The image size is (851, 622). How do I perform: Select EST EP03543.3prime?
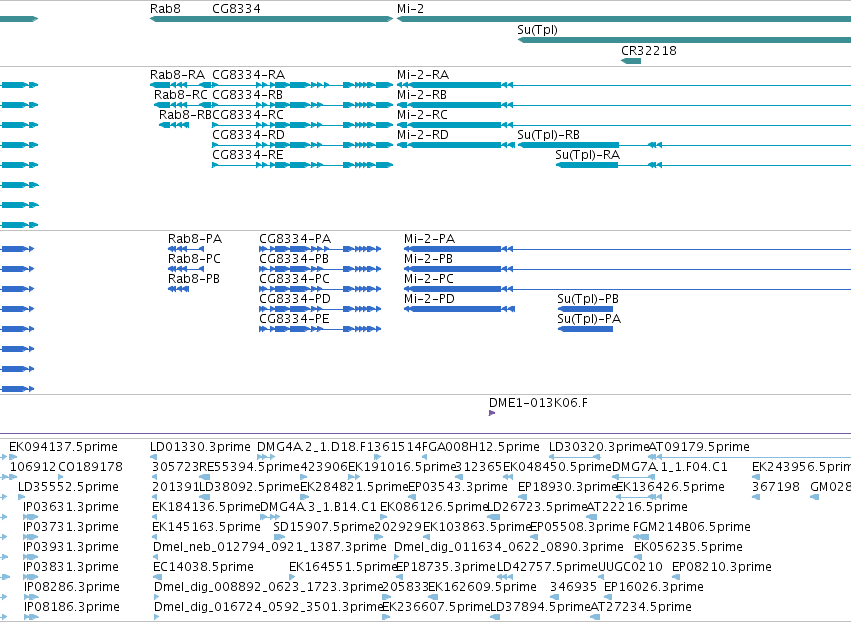458,487
